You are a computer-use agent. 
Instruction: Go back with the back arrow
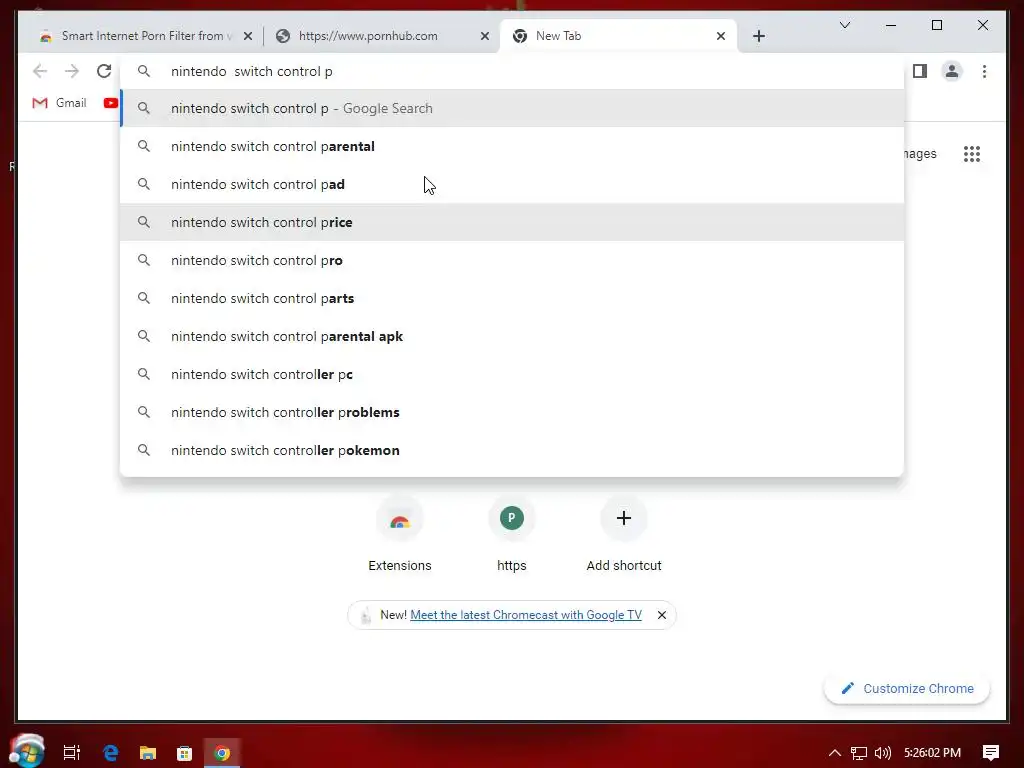pos(40,71)
